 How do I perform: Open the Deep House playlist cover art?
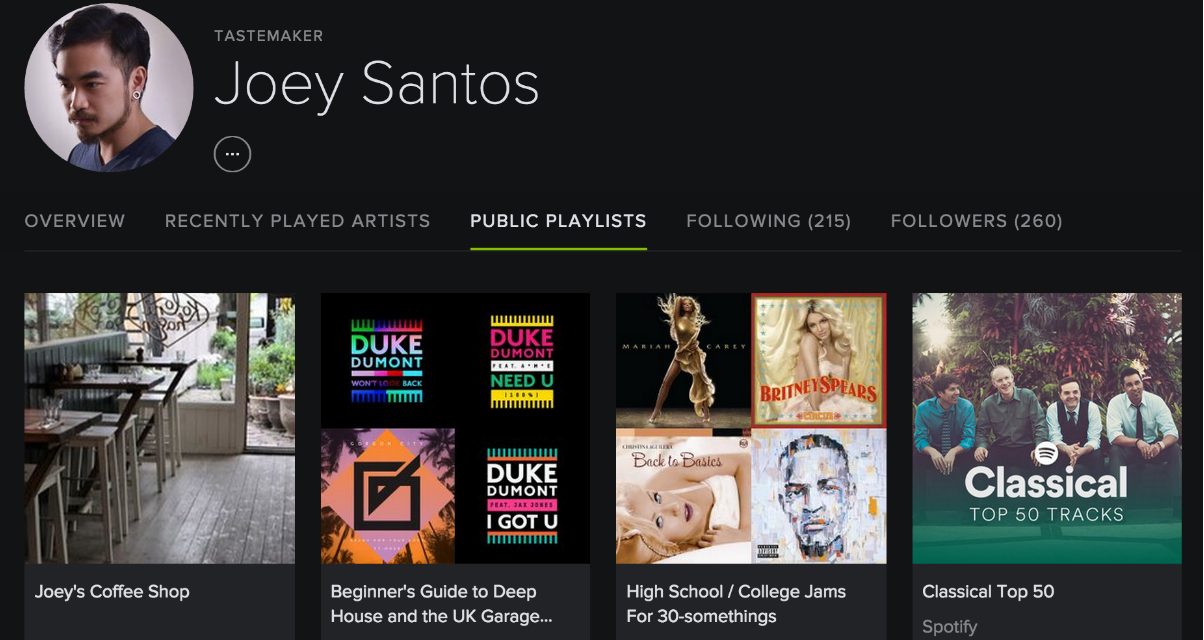click(x=455, y=428)
